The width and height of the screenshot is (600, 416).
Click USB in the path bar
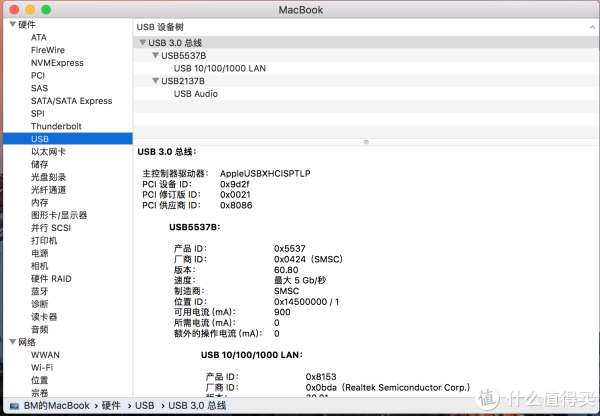(x=145, y=405)
